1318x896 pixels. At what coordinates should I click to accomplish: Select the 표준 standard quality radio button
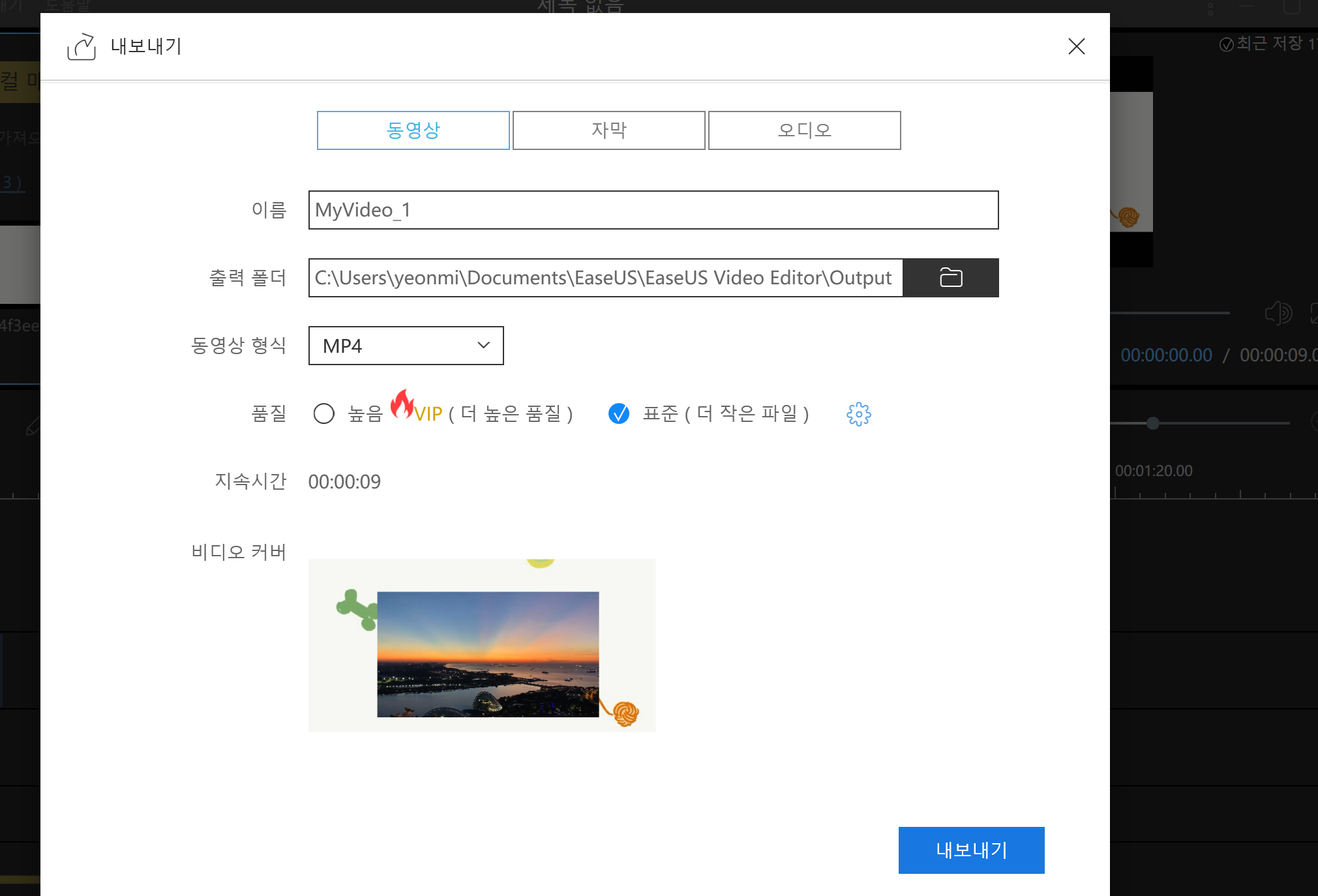620,414
